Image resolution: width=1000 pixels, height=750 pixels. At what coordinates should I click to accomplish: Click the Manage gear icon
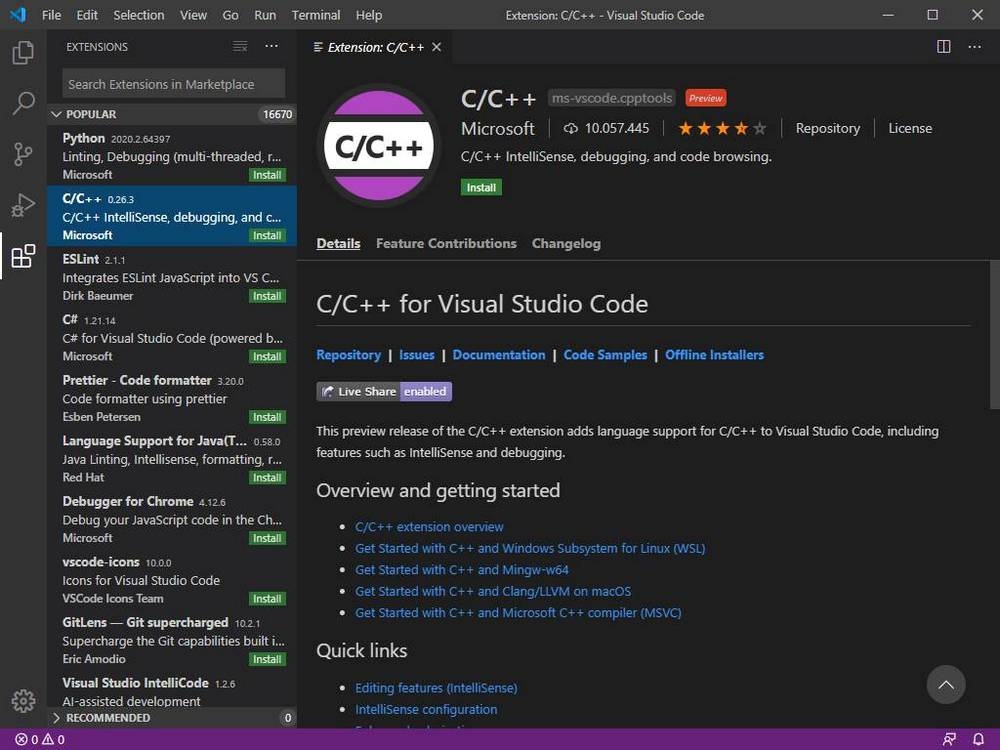23,701
